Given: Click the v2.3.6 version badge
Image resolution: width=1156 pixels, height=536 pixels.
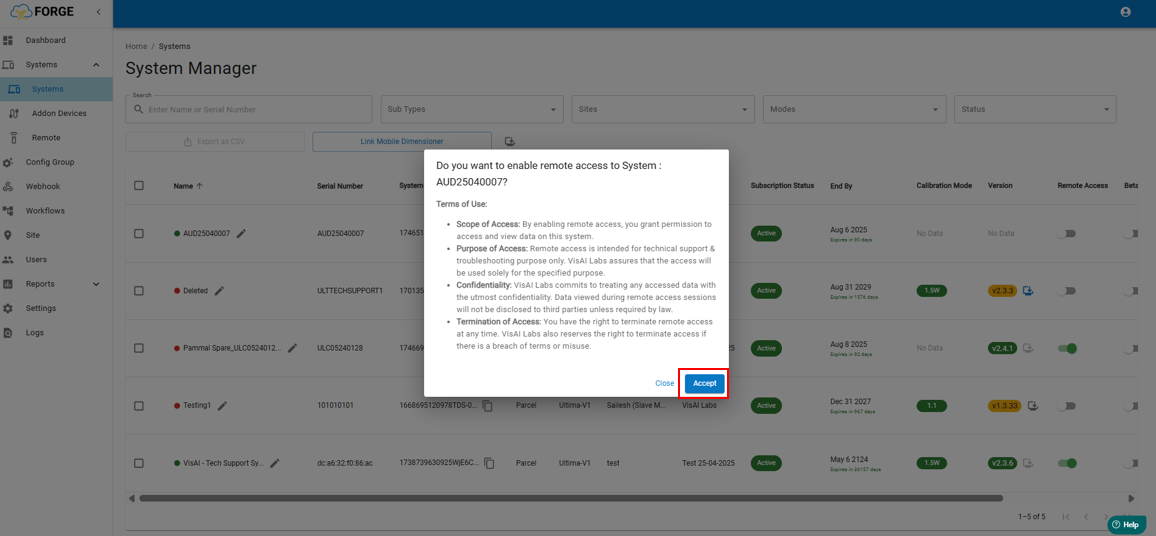Looking at the screenshot, I should [x=1003, y=463].
